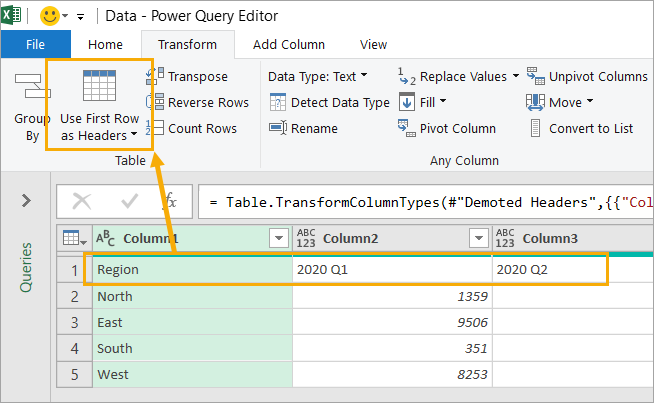Click the Column3 ABC123 data type icon
This screenshot has height=403, width=654.
click(505, 239)
